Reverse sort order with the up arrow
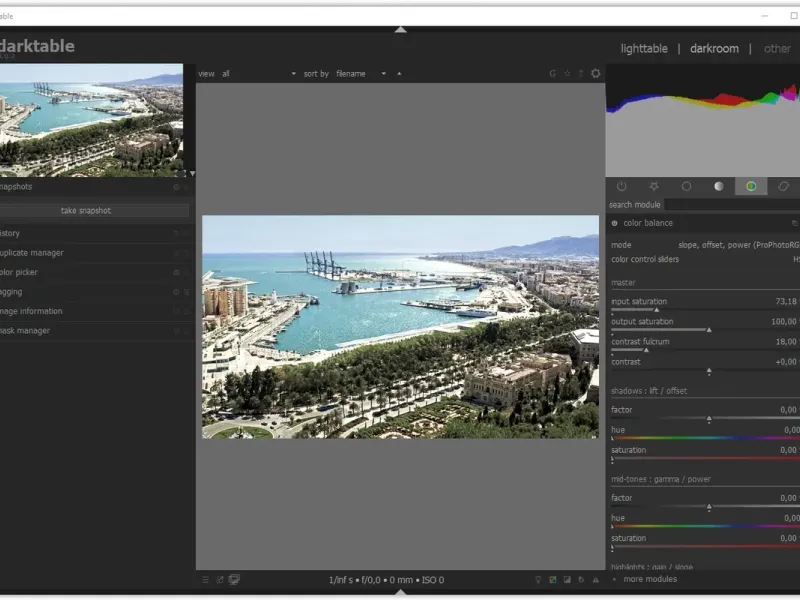 click(399, 73)
